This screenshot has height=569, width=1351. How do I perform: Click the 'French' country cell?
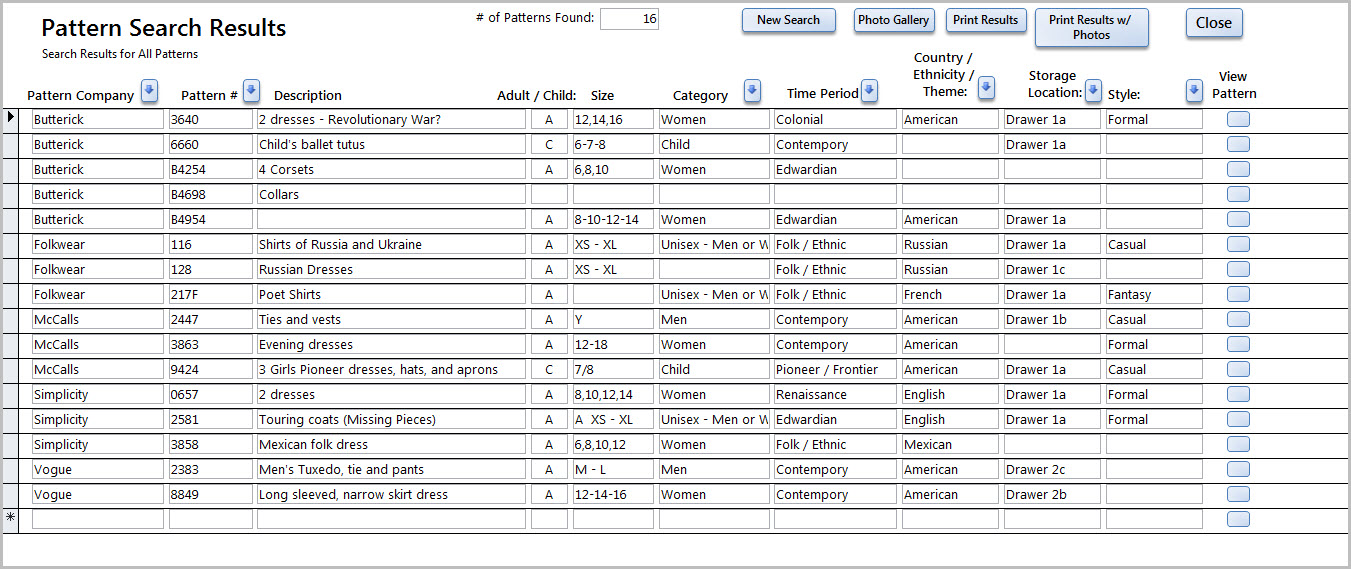[950, 295]
